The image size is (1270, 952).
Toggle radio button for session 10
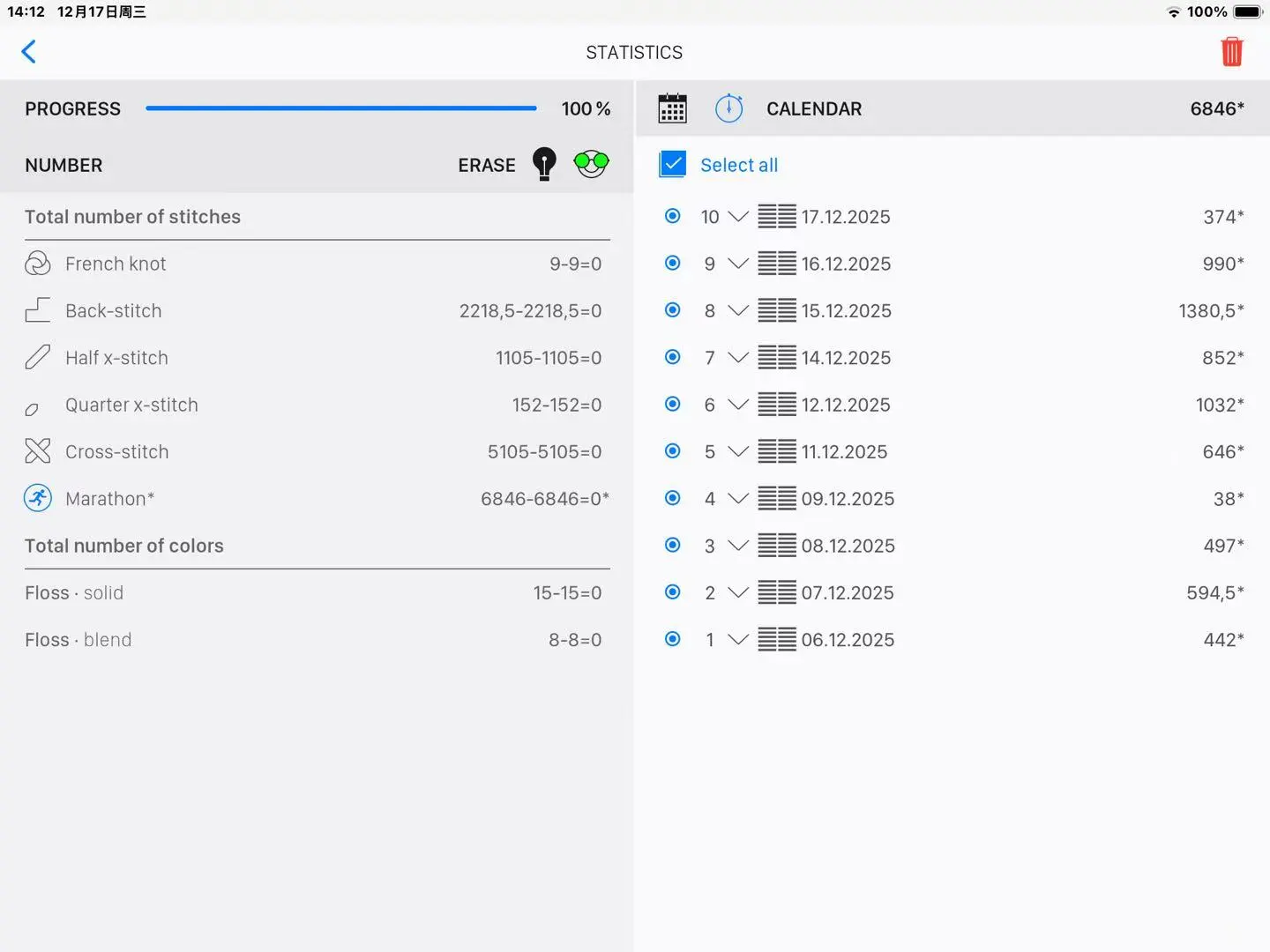coord(673,216)
